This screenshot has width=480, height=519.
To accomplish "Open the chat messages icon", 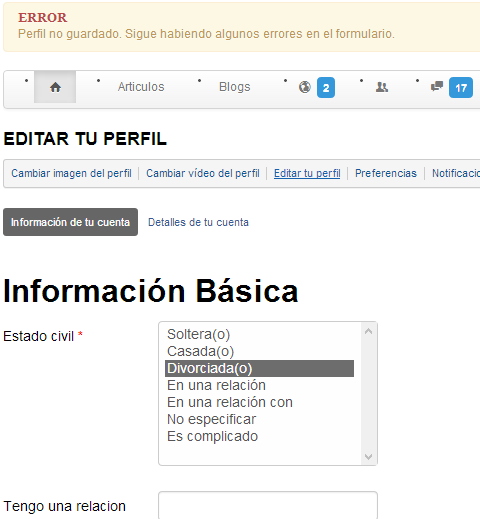I will point(437,86).
